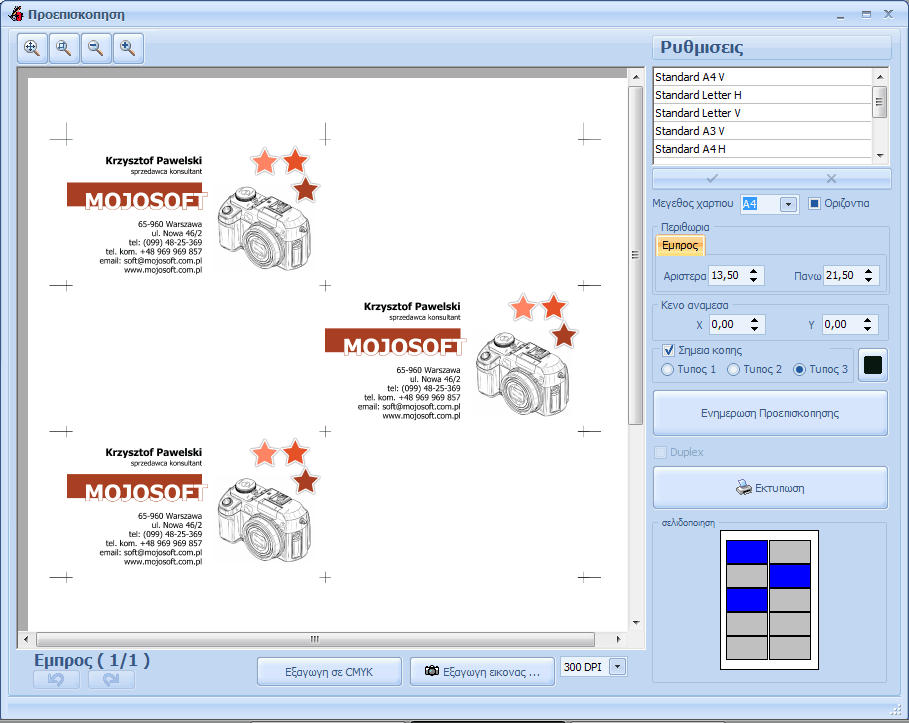Click the second-row right blue cell in σελιδοποιηση grid

[x=790, y=576]
